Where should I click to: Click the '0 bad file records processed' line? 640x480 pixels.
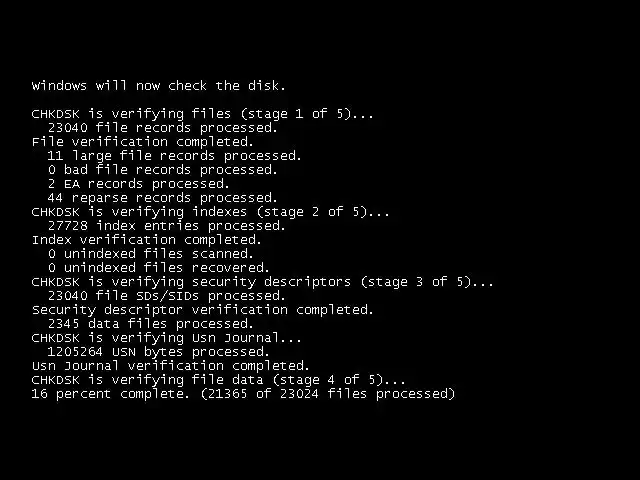point(163,170)
